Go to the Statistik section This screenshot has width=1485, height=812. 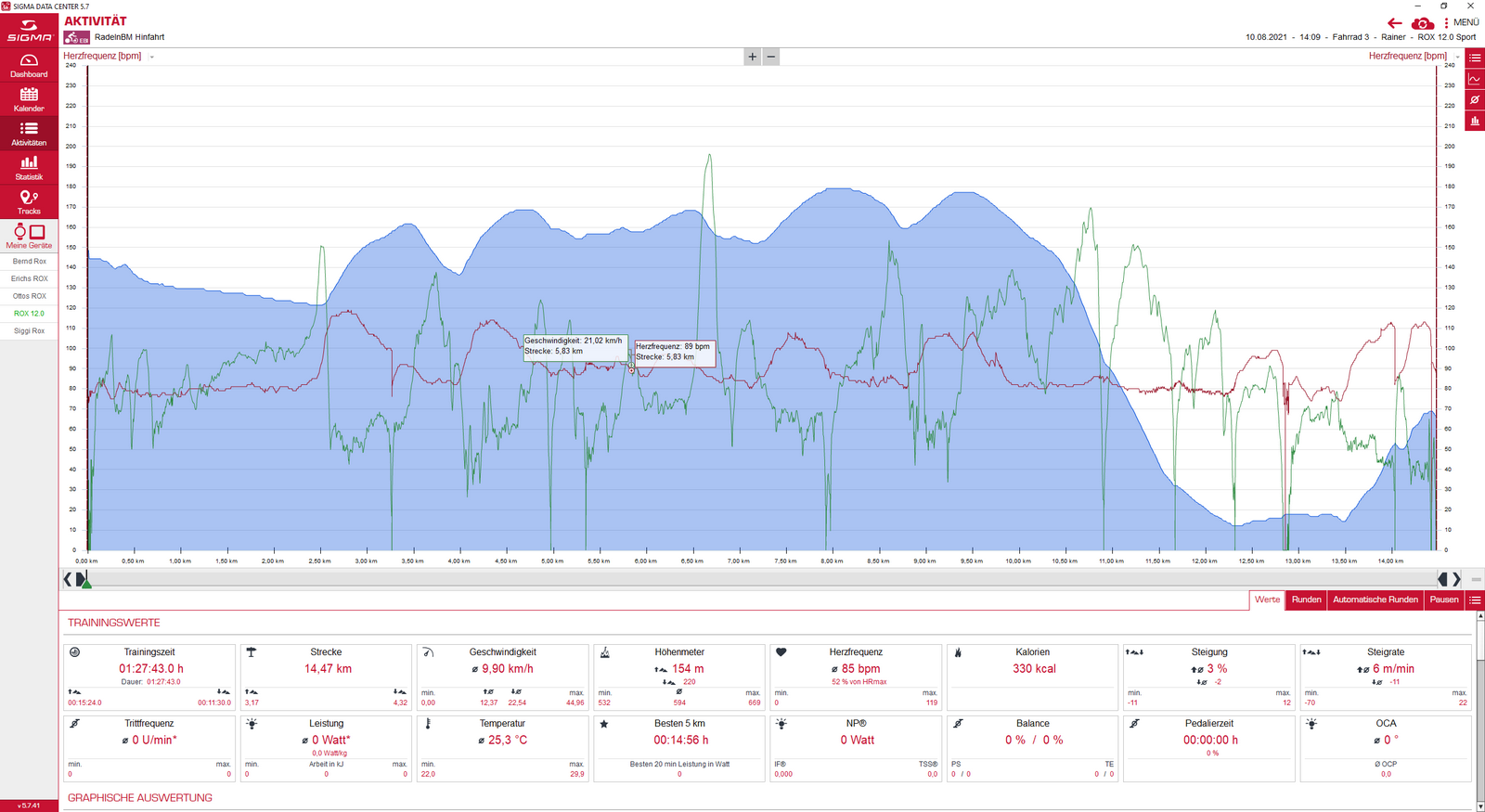(x=29, y=168)
